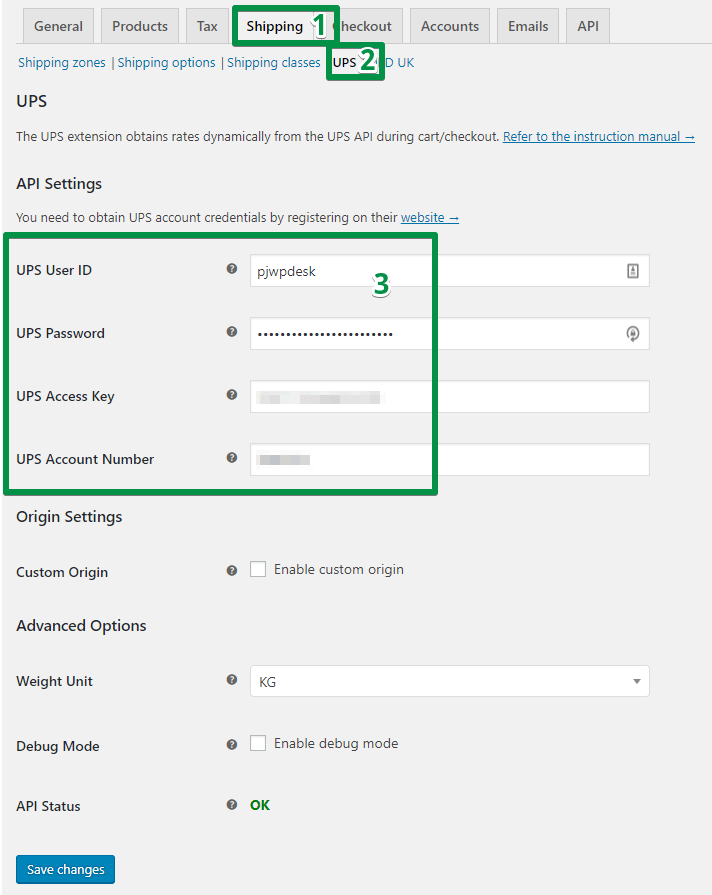Show help tooltip for UPS Account Number
The width and height of the screenshot is (712, 895).
pyautogui.click(x=232, y=457)
